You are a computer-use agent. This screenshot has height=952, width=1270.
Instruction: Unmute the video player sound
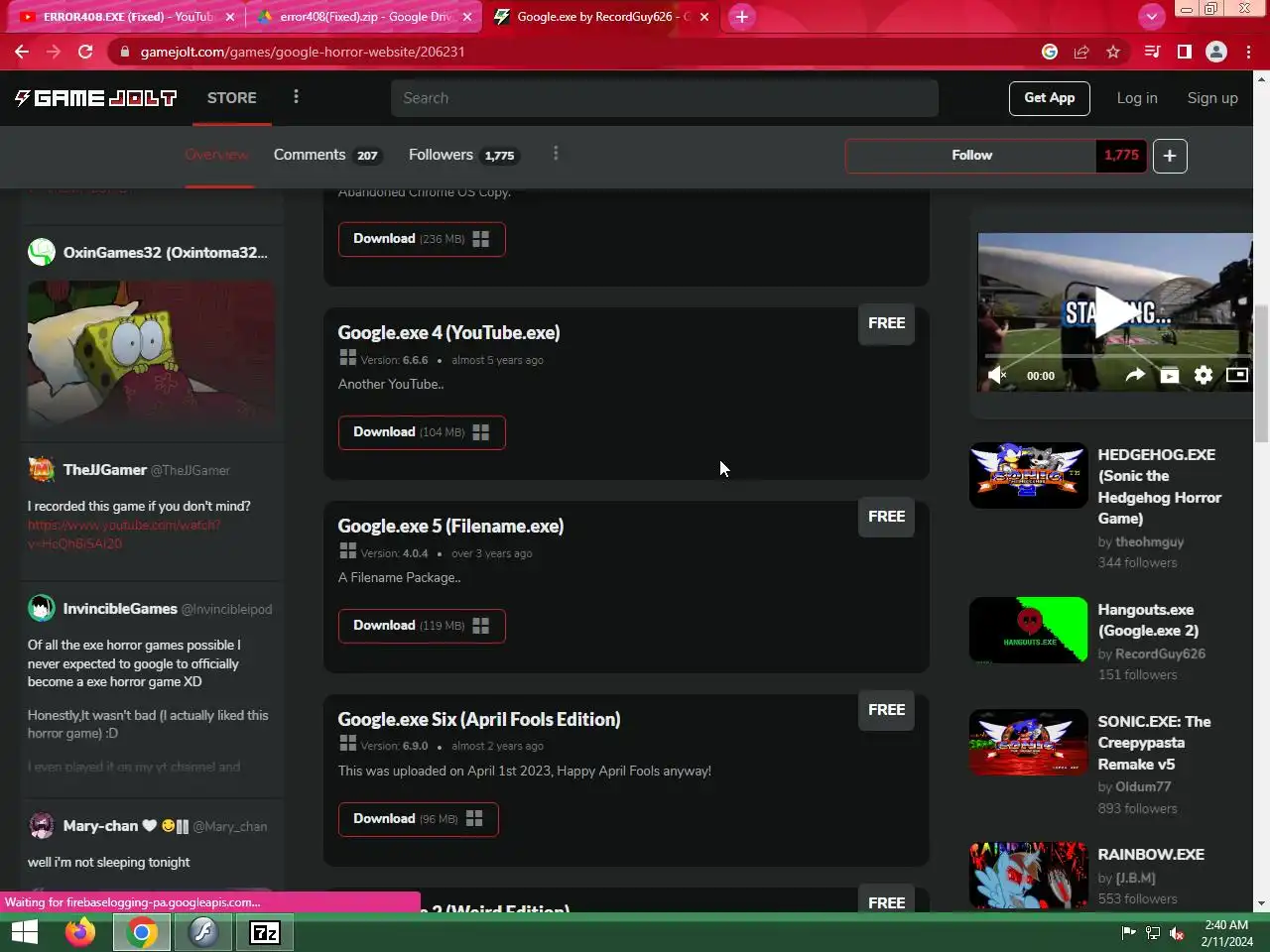997,375
